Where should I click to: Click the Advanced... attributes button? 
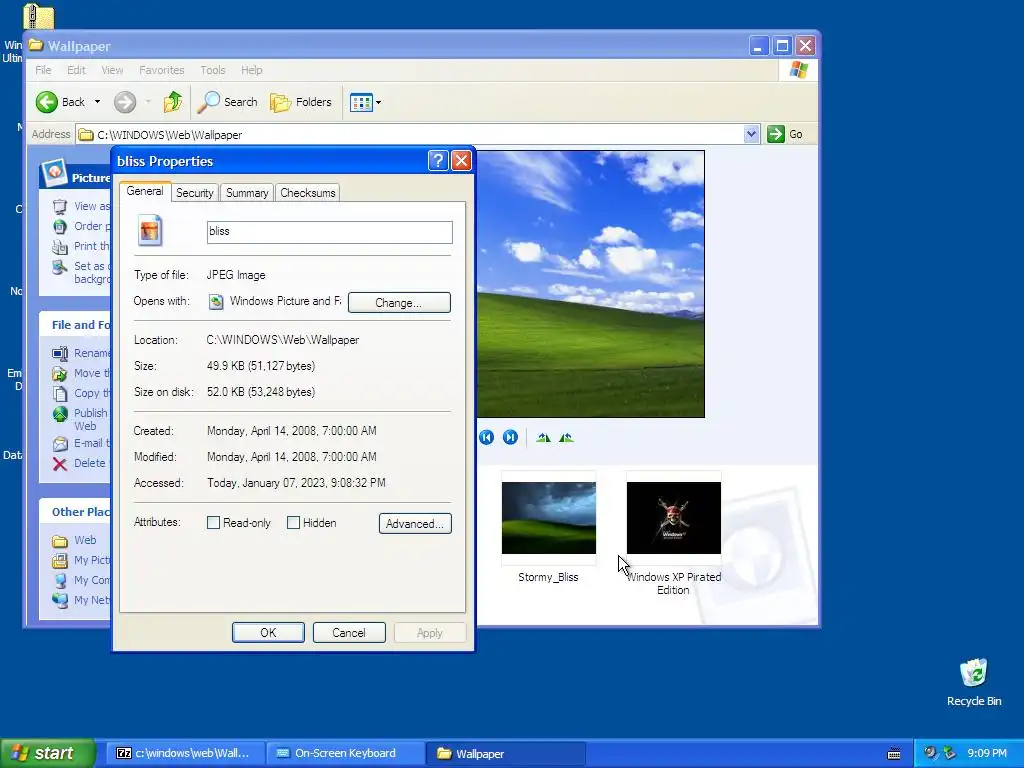tap(415, 523)
